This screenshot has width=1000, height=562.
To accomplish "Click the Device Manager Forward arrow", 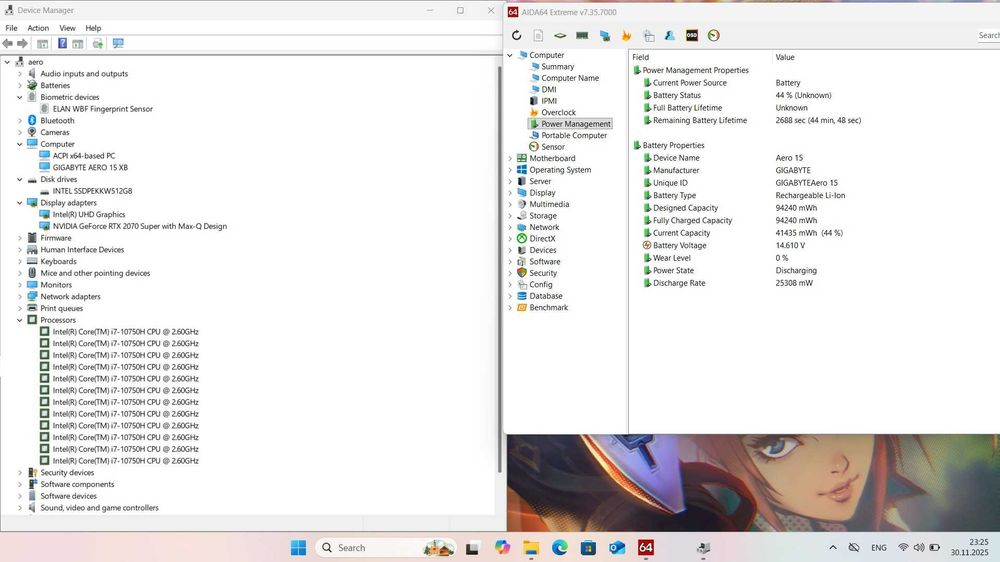I will [22, 43].
